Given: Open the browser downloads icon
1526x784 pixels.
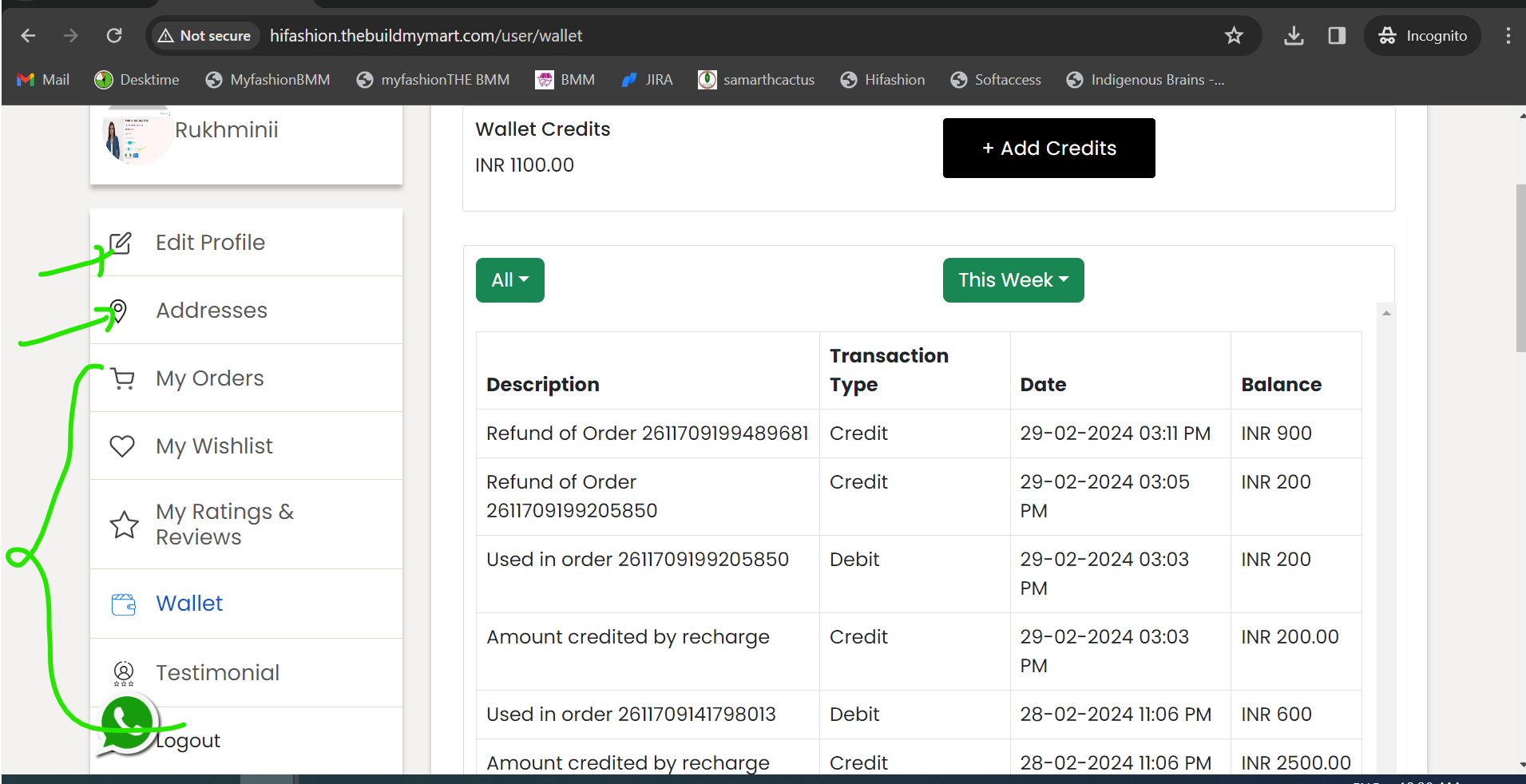Looking at the screenshot, I should tap(1294, 36).
